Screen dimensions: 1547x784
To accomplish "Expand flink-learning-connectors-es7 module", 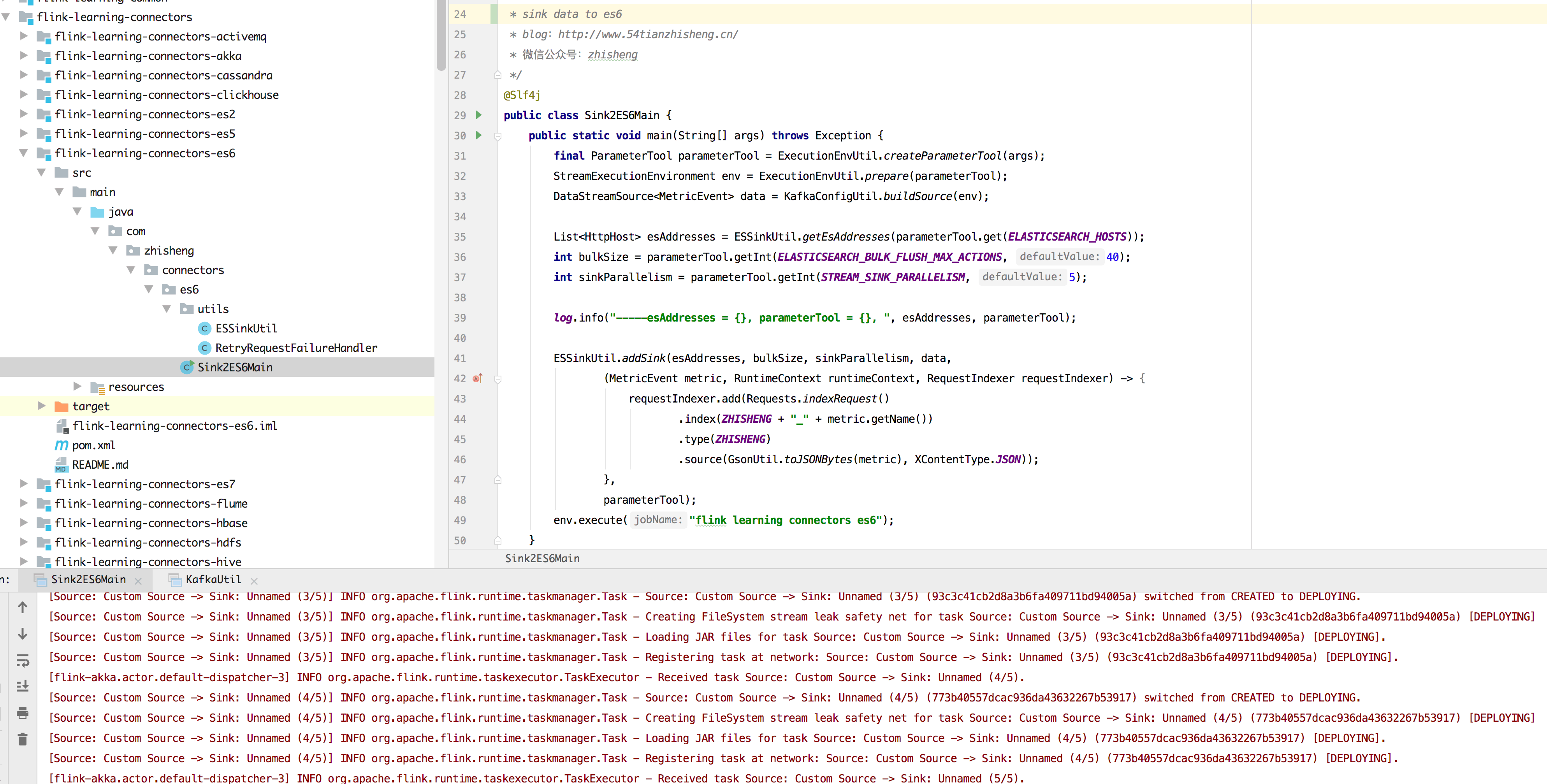I will pos(23,483).
